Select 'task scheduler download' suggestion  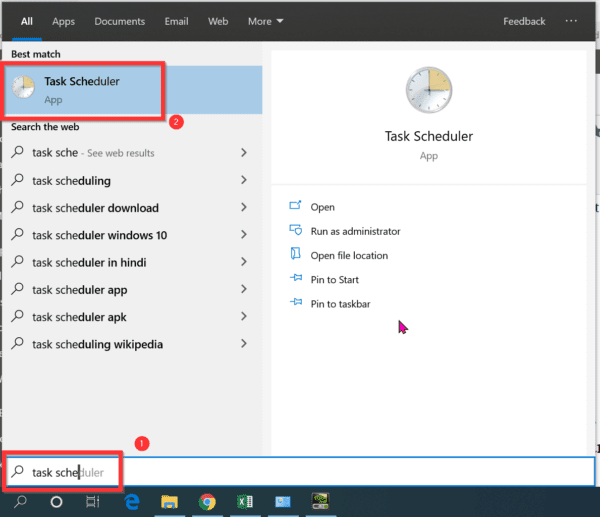click(x=132, y=208)
